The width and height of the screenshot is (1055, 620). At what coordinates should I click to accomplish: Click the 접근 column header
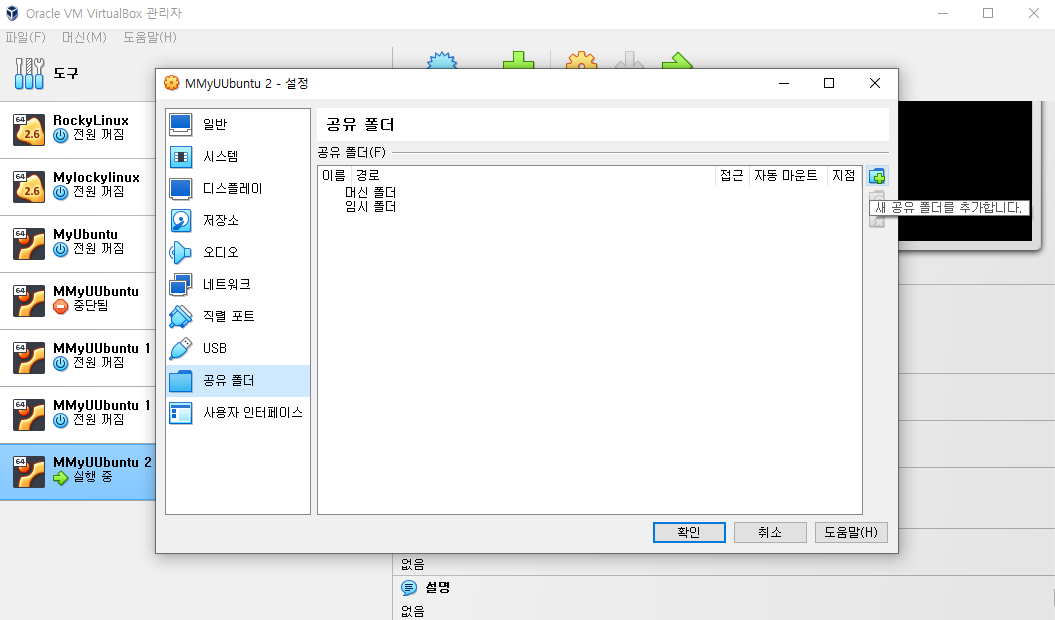click(731, 176)
